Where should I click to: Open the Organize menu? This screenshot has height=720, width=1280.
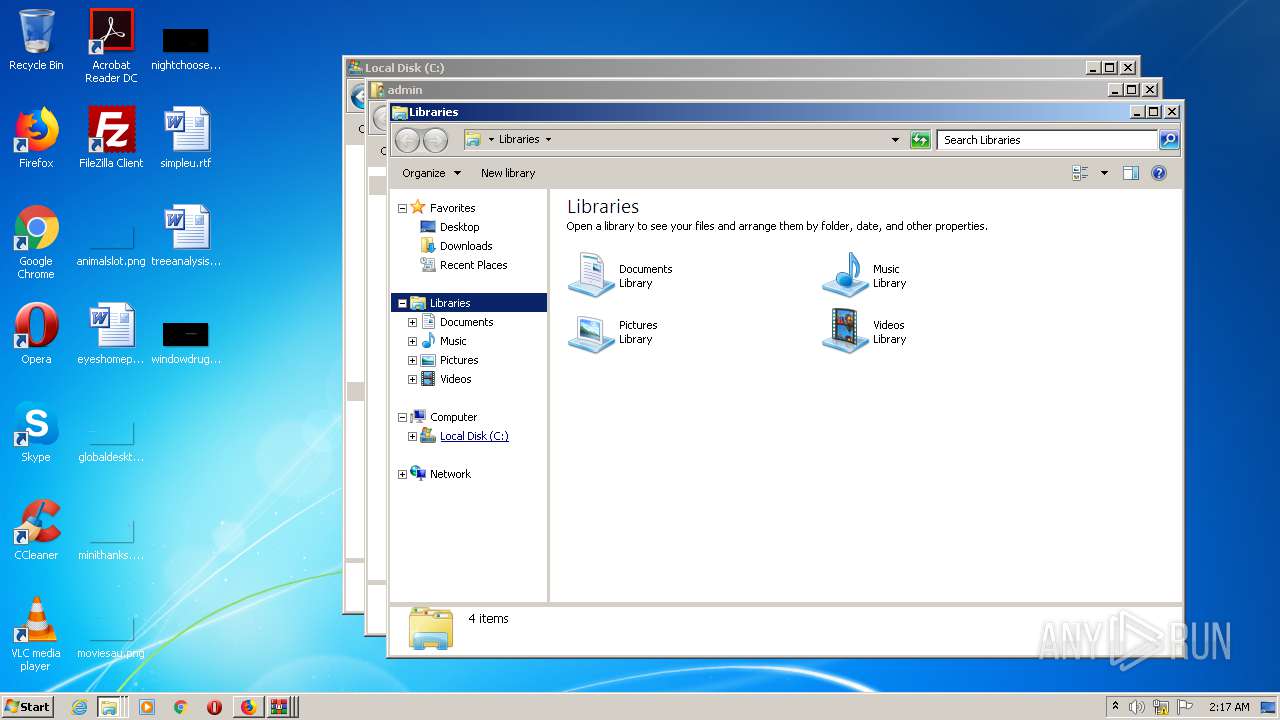click(431, 173)
